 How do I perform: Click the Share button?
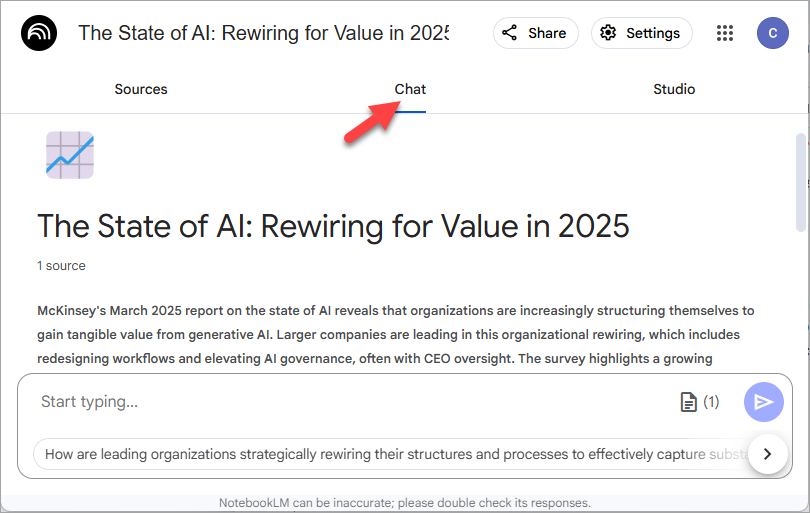pos(536,33)
